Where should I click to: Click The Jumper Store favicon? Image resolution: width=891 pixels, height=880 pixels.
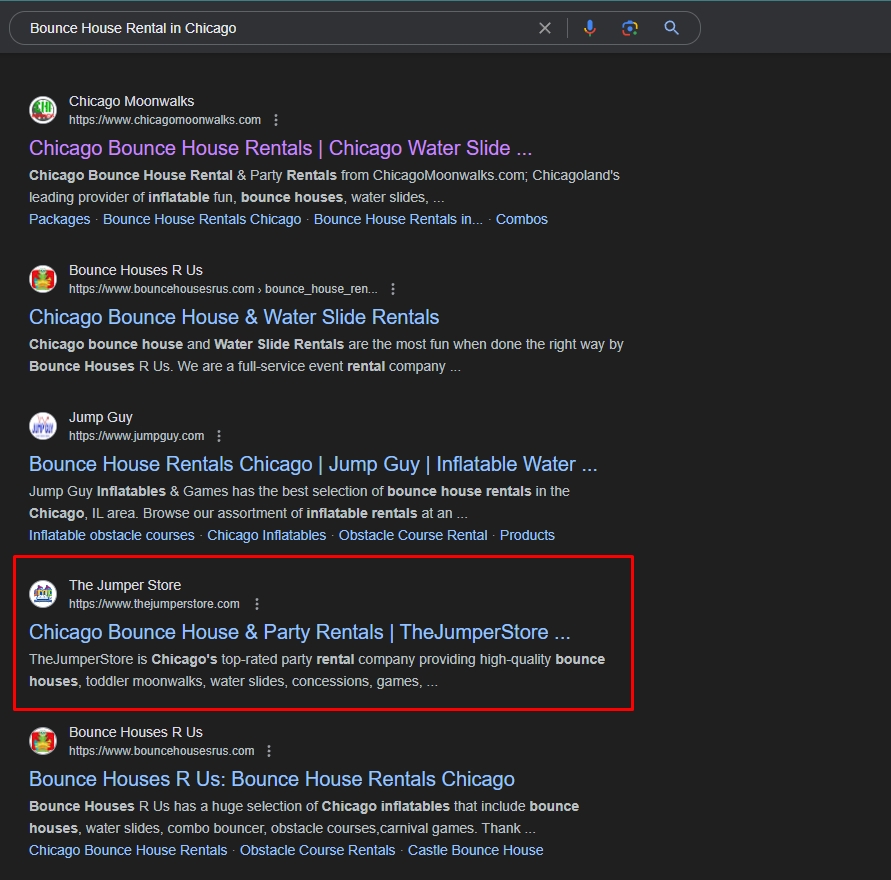coord(43,594)
